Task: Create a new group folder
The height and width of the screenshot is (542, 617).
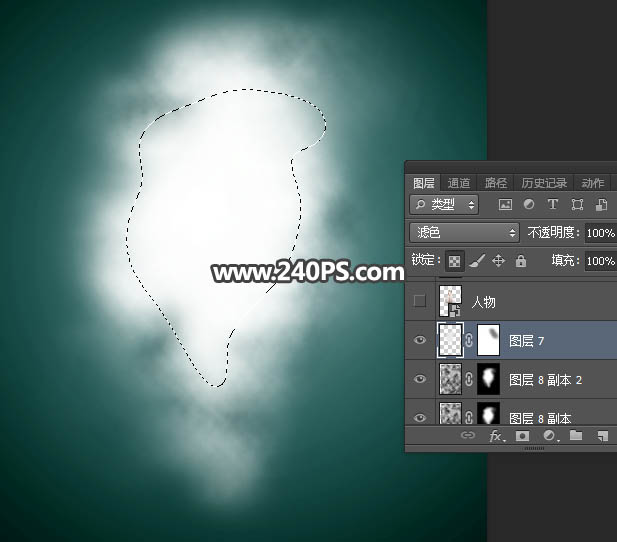Action: [576, 435]
